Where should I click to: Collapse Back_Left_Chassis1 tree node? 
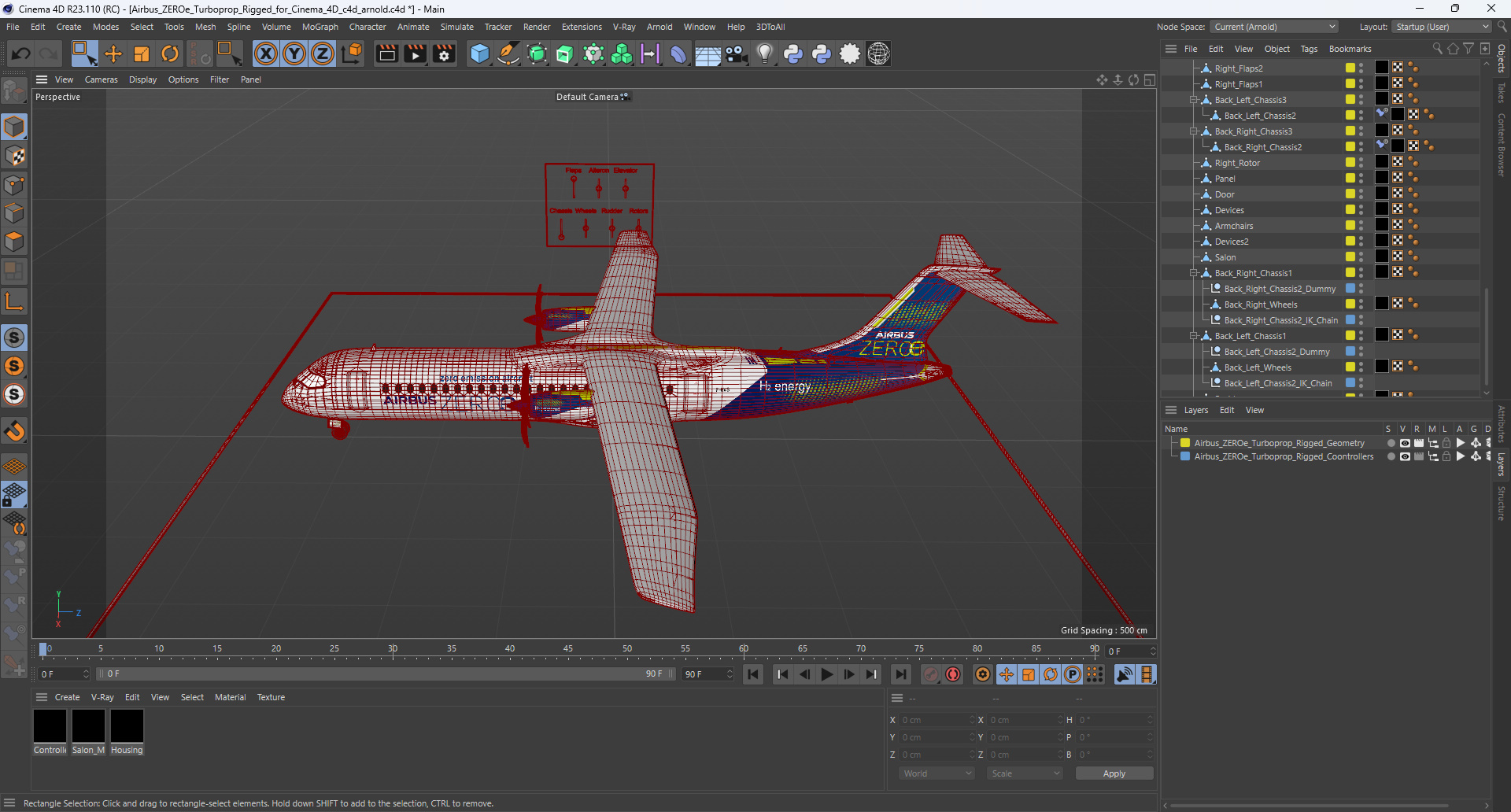1194,336
